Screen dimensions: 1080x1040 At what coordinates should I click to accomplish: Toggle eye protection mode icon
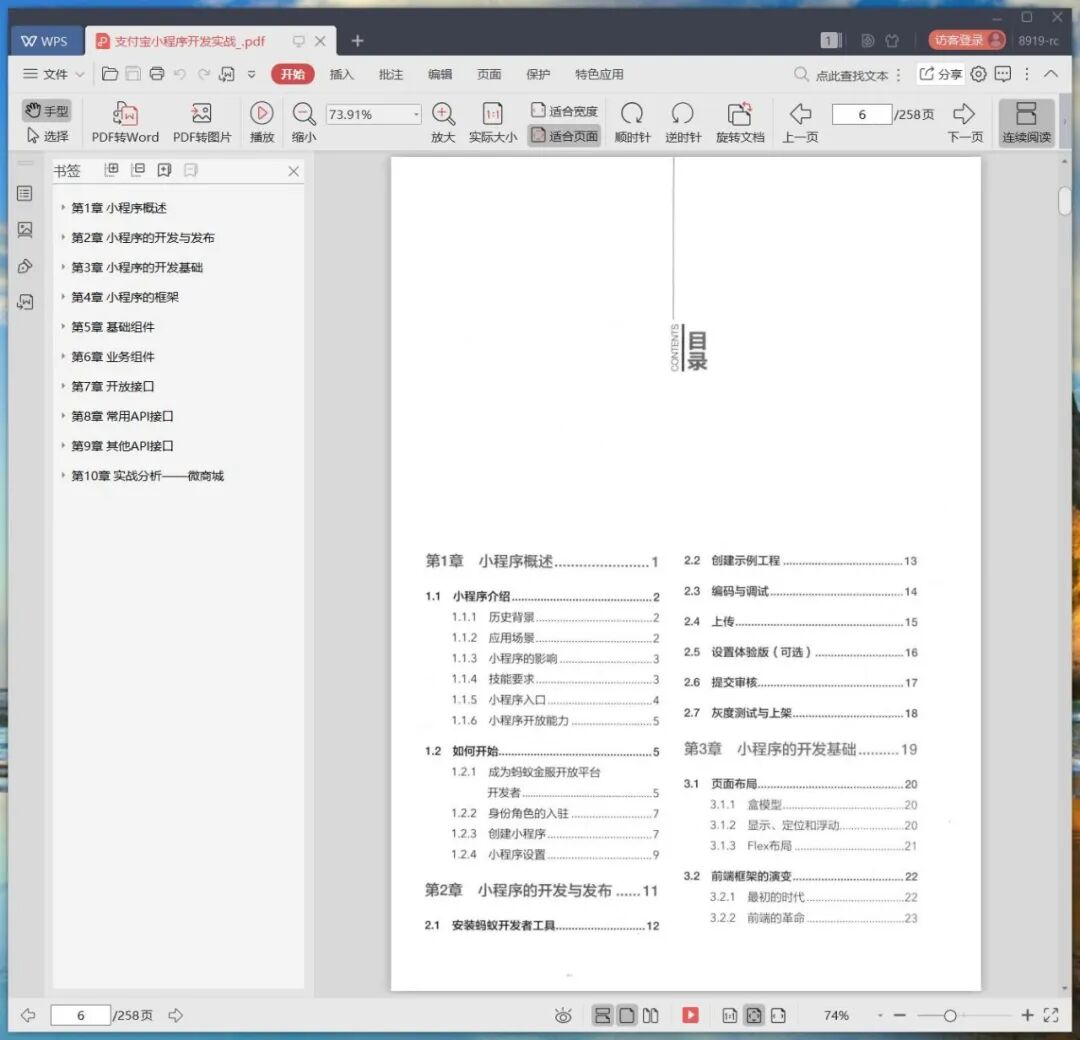[563, 1015]
